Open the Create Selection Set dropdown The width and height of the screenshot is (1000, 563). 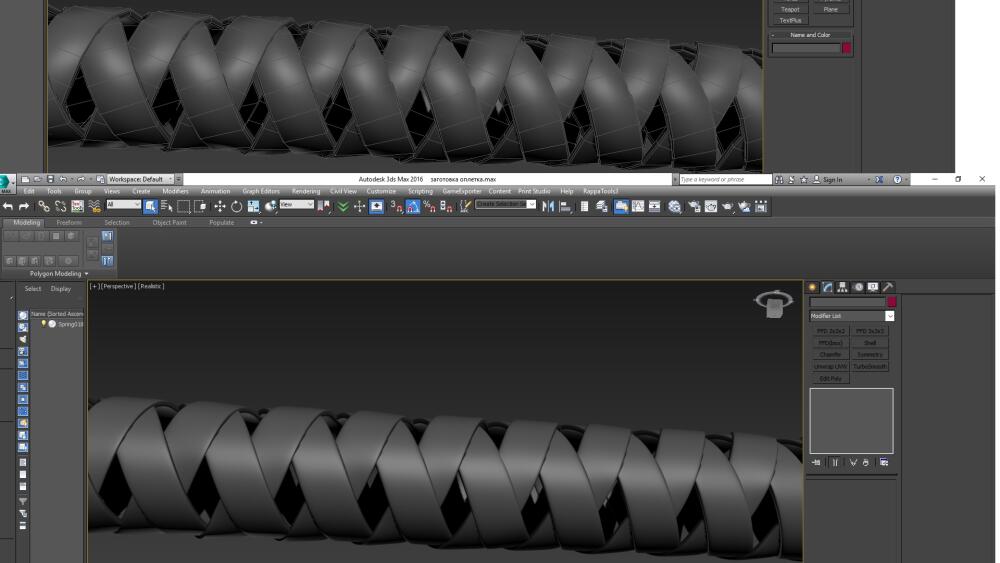(505, 204)
